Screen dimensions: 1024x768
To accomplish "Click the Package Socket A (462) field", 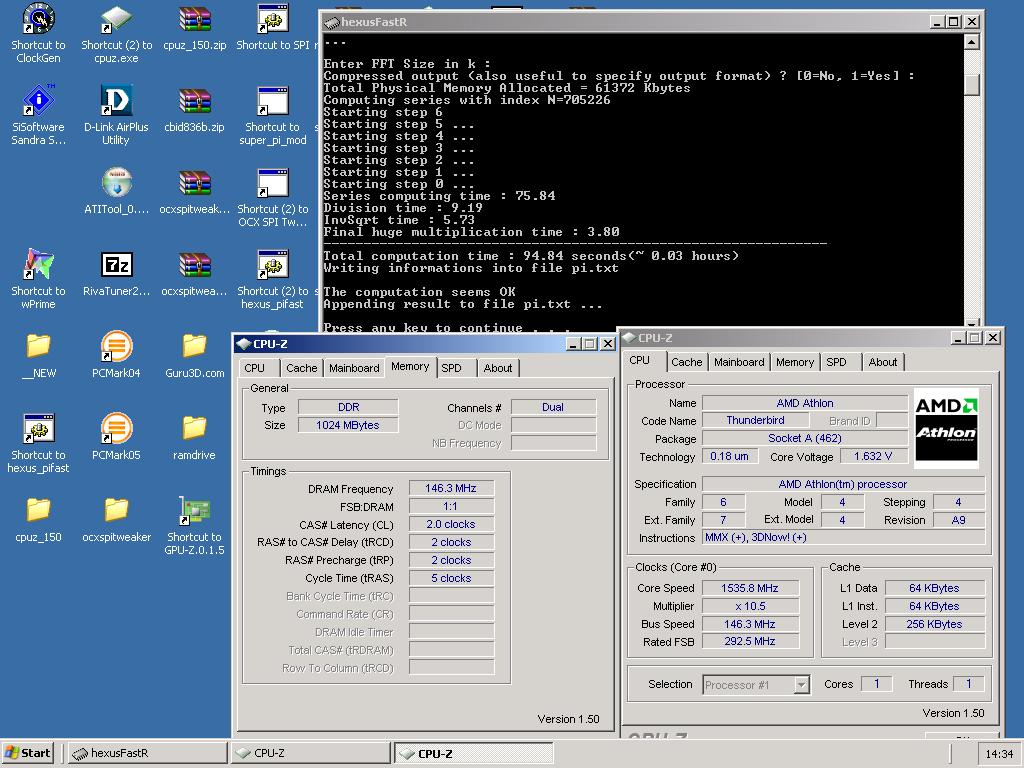I will (805, 438).
